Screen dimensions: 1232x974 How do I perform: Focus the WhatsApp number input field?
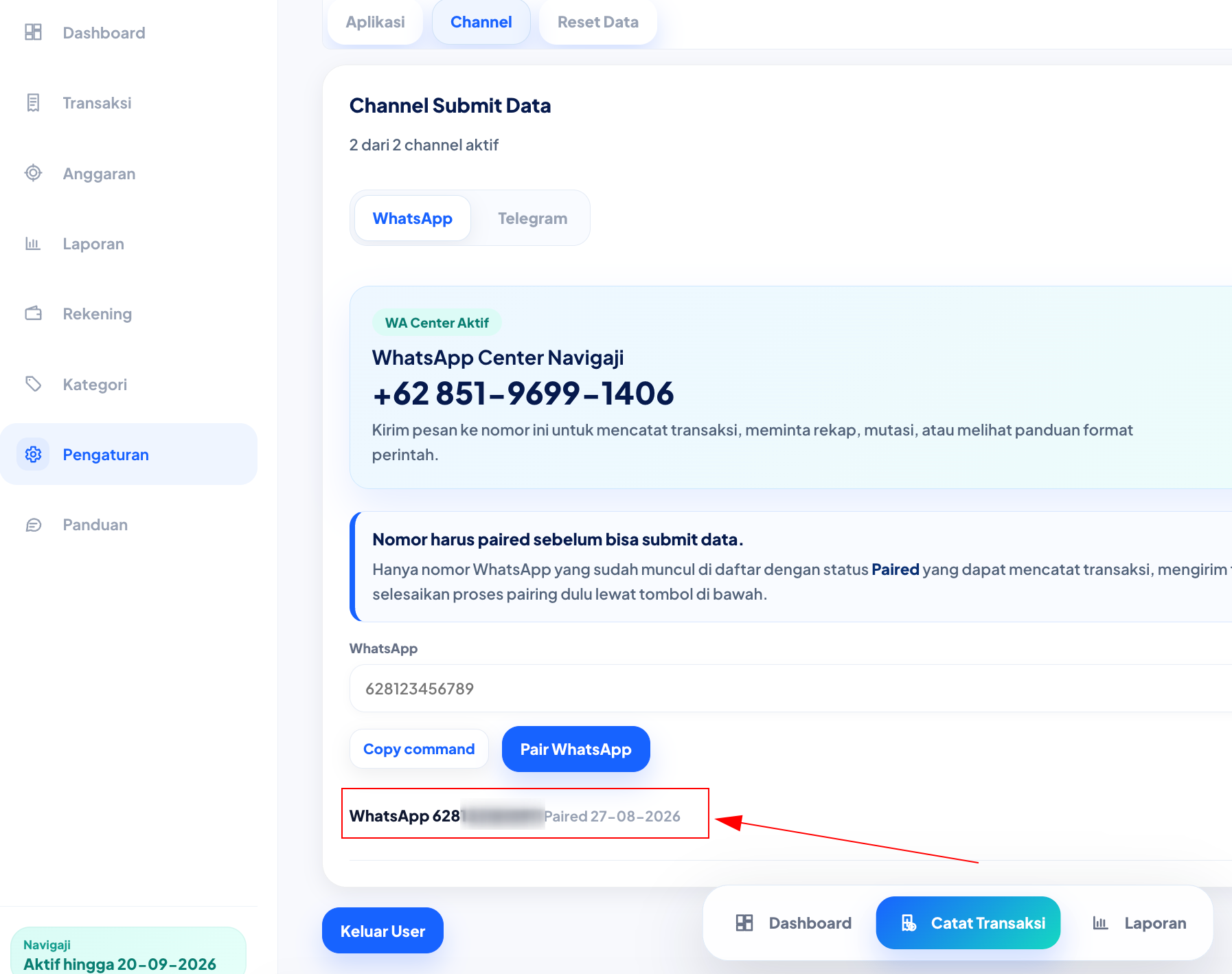coord(790,688)
